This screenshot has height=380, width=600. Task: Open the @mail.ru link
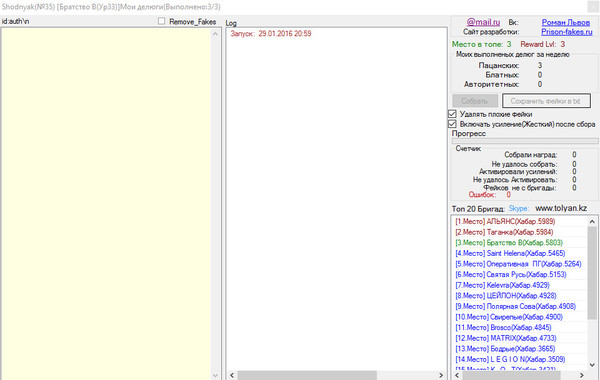point(483,22)
